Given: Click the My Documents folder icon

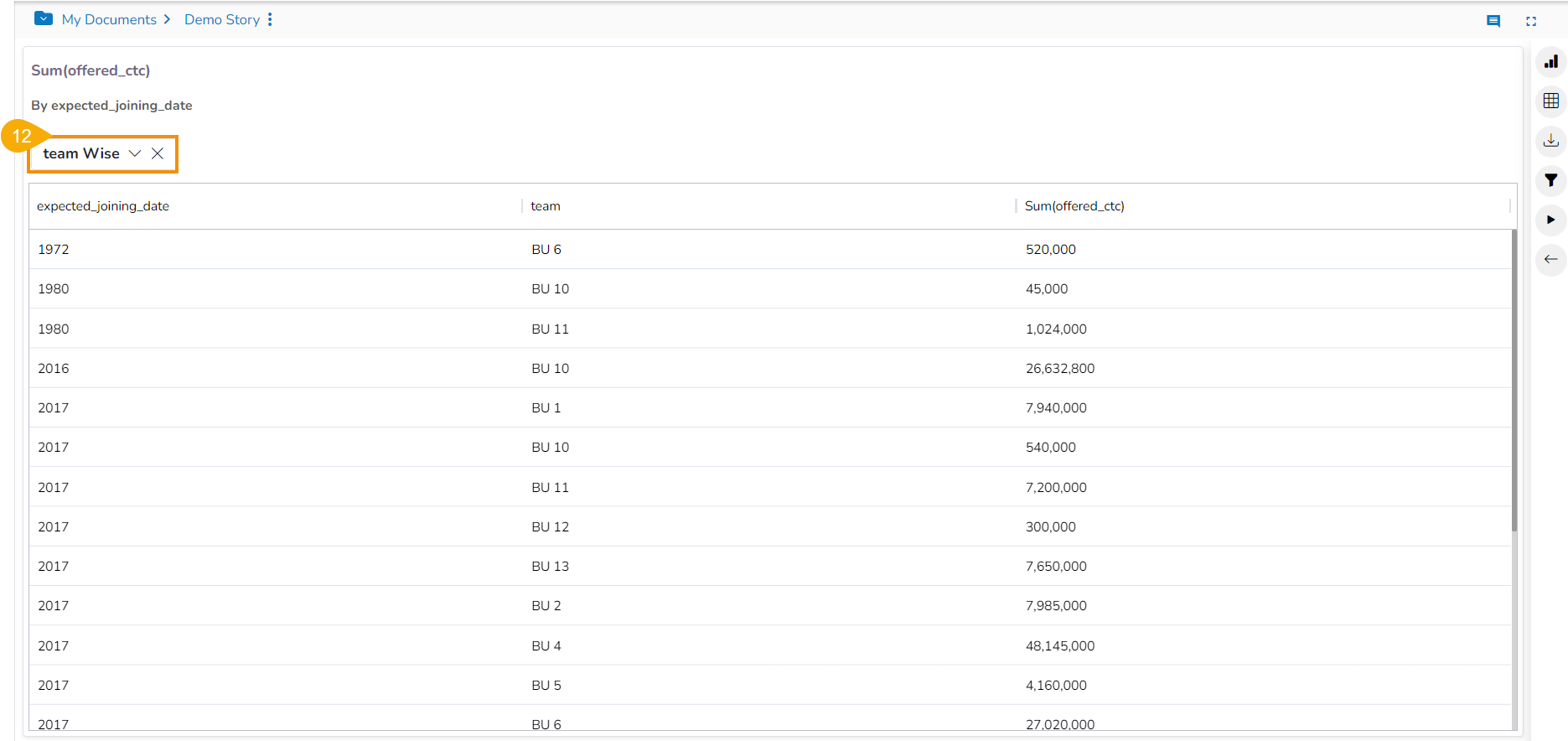Looking at the screenshot, I should [44, 18].
